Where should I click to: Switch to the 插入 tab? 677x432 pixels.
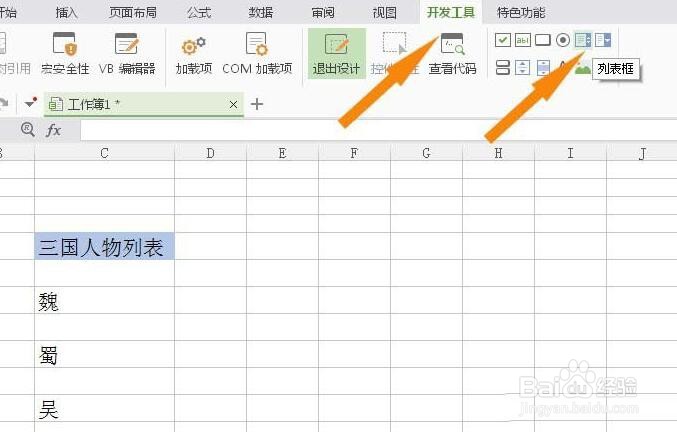point(66,13)
